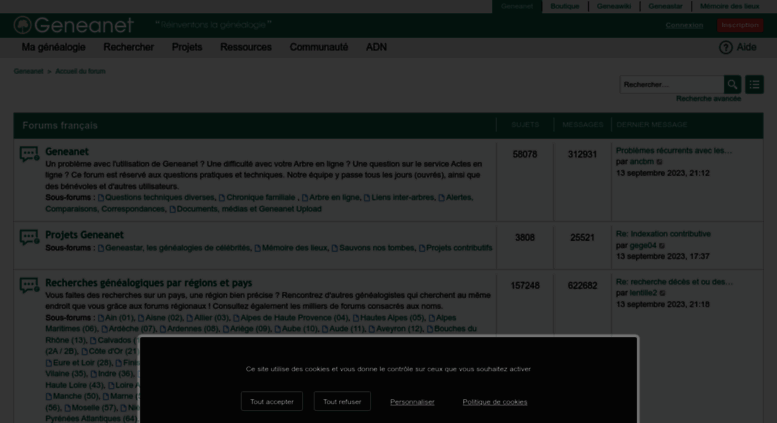Open ADN menu
777x423 pixels.
coord(376,47)
